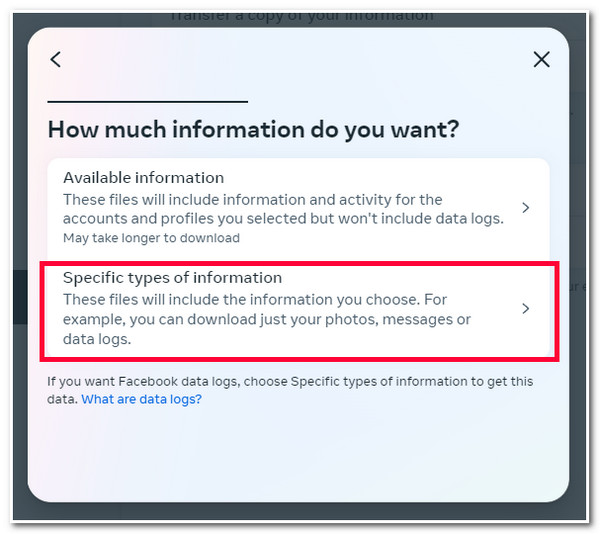Click the How much information do you want? heading
Screen dimensions: 600x534
253,130
